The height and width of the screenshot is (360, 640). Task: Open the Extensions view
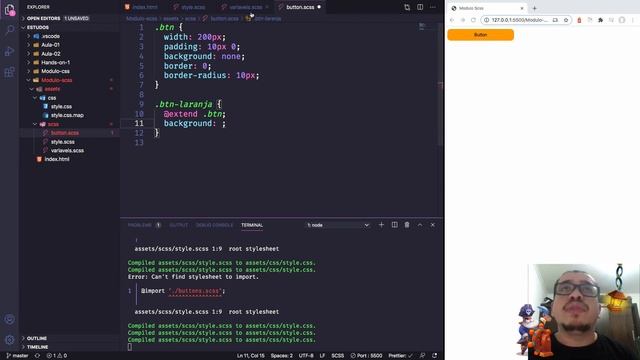tap(9, 73)
